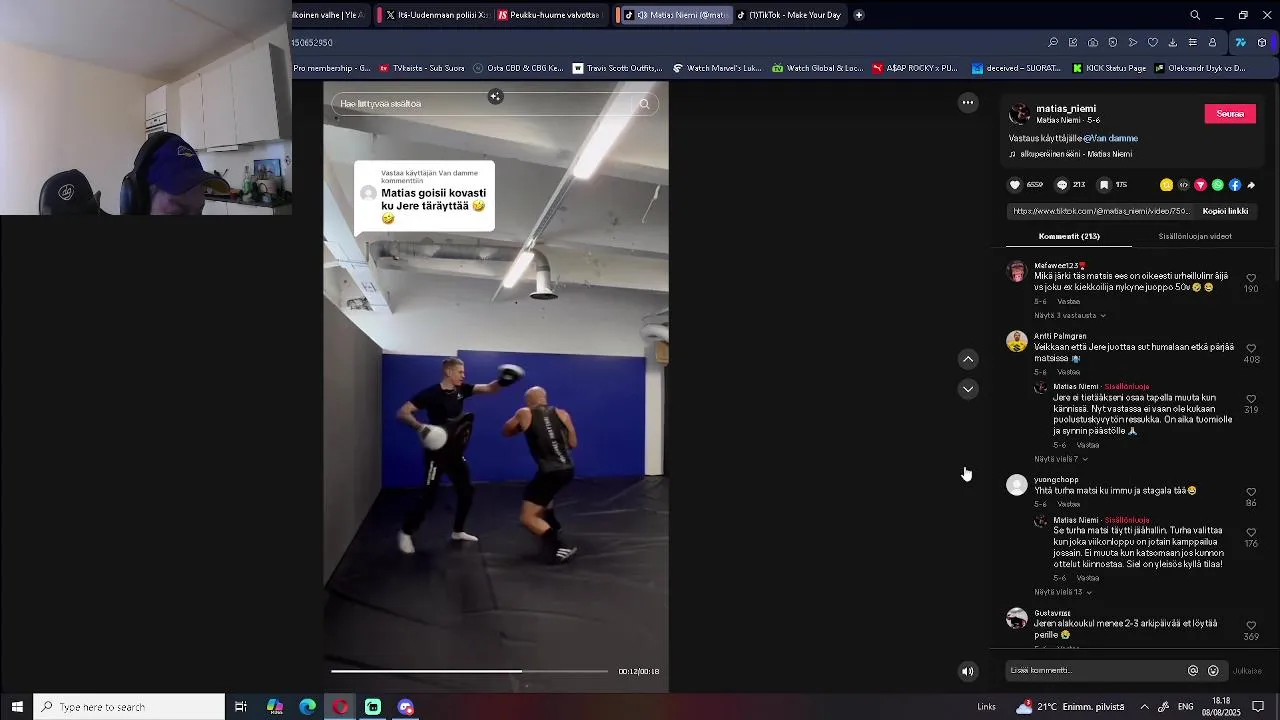Click the Kopioi linkki button
Viewport: 1280px width, 720px height.
(1225, 211)
